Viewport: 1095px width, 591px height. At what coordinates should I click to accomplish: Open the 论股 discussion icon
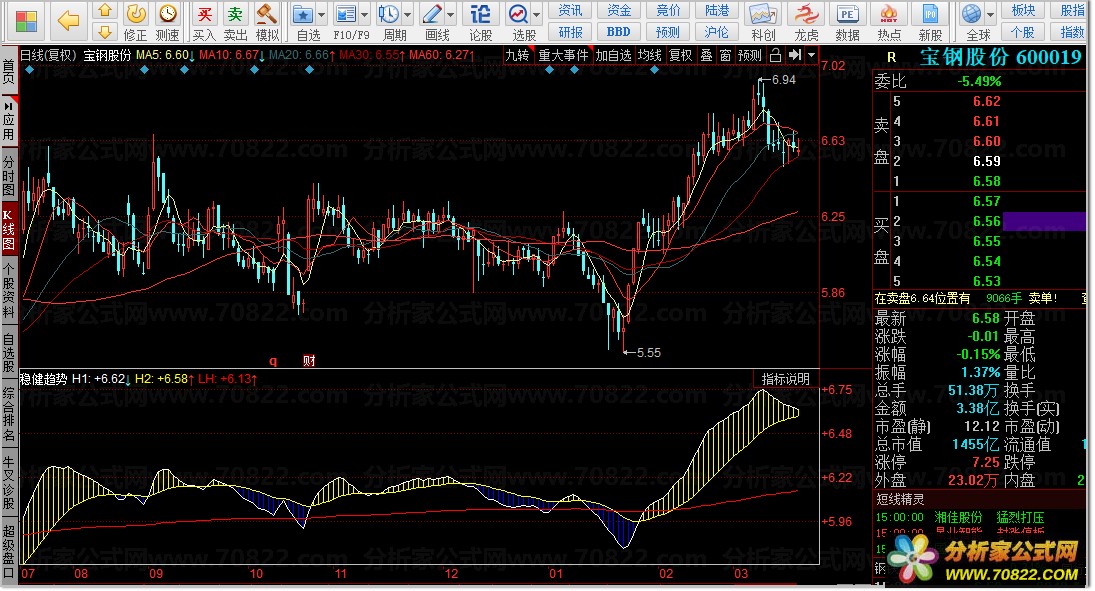480,14
